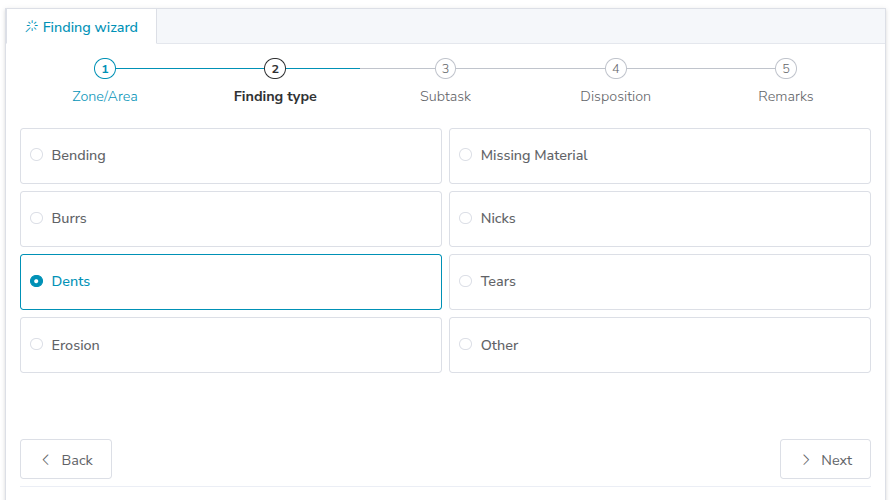Choose the Burrs finding type
This screenshot has width=891, height=500.
[x=37, y=218]
